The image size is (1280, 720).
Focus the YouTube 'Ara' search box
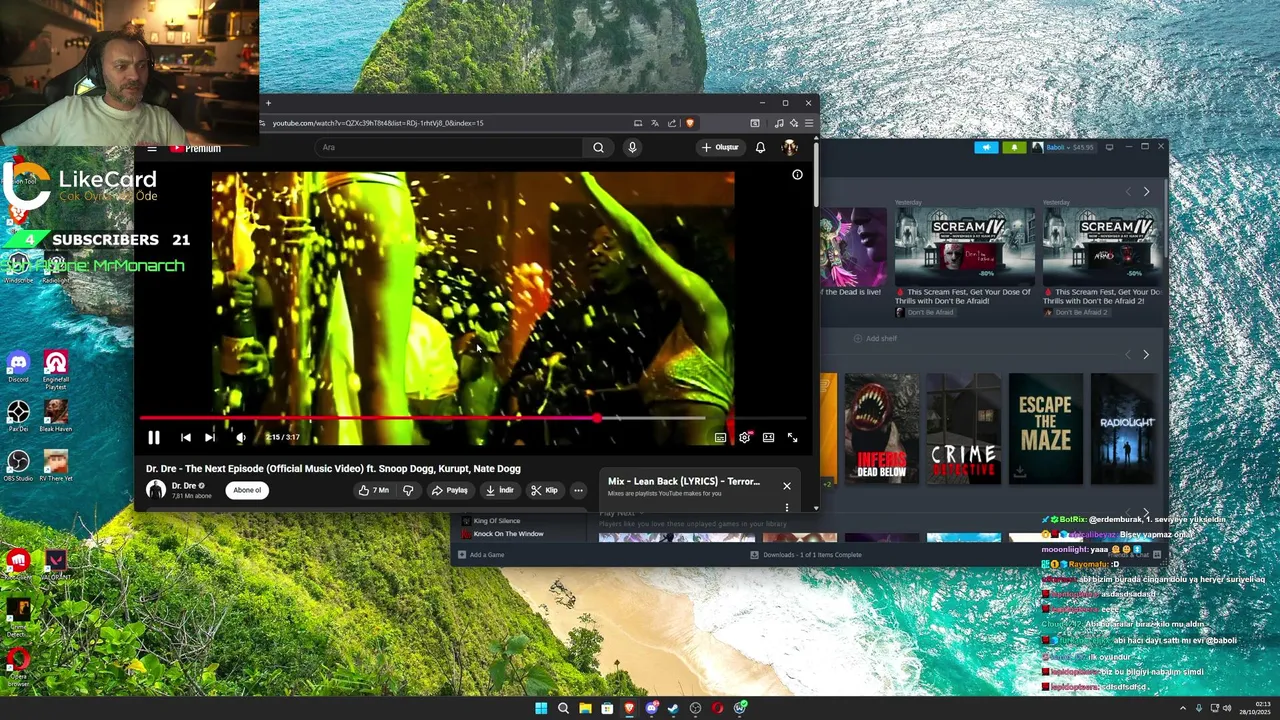click(448, 147)
